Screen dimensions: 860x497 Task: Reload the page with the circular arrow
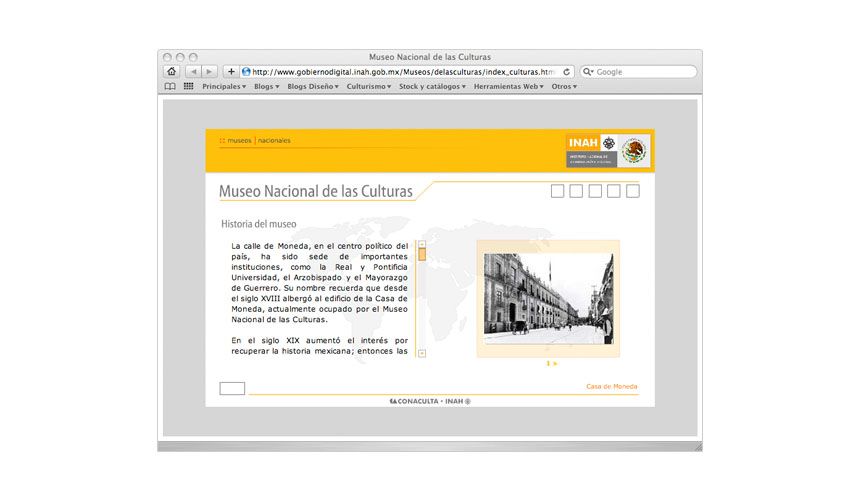[x=566, y=72]
